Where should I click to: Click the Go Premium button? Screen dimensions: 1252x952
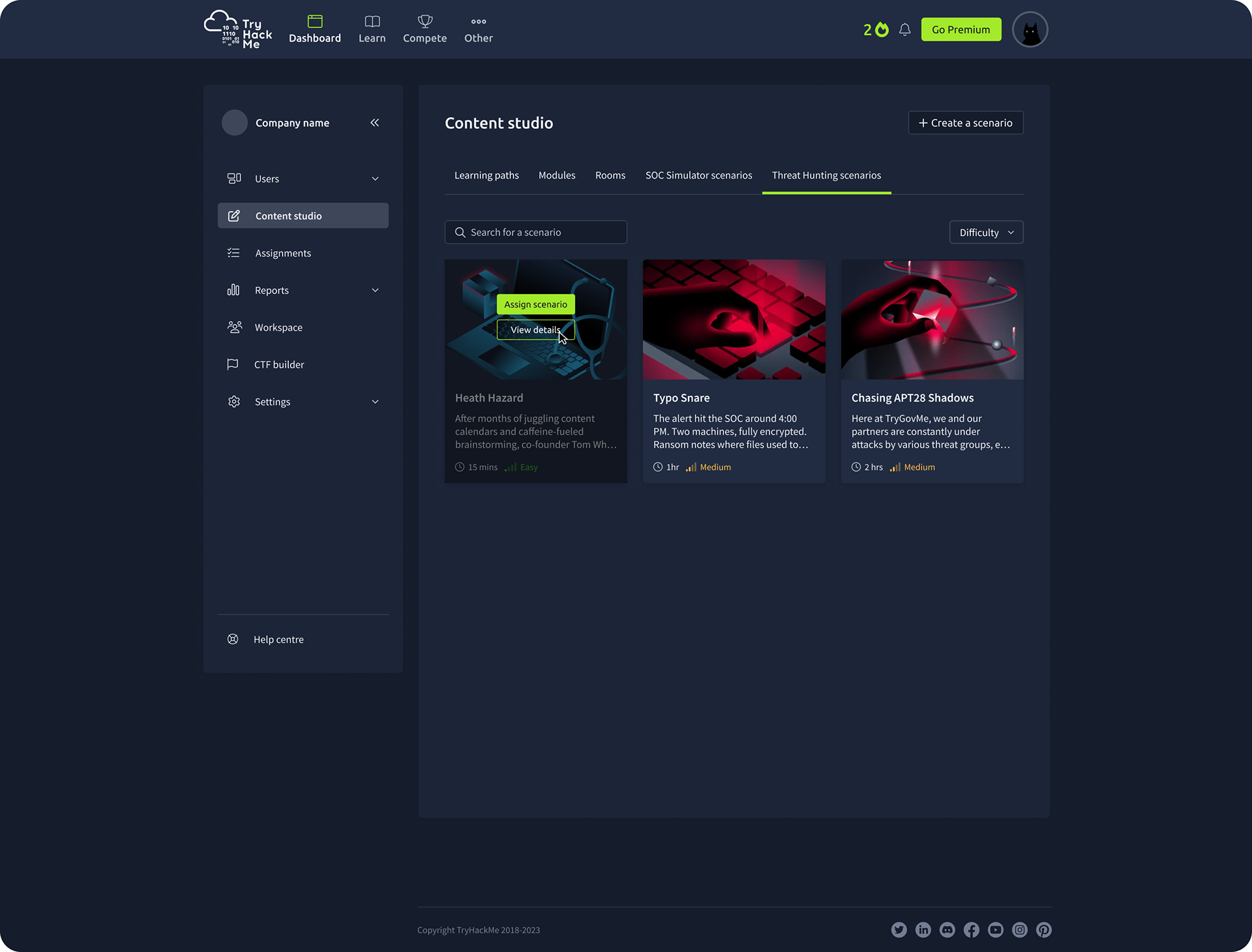(x=961, y=29)
